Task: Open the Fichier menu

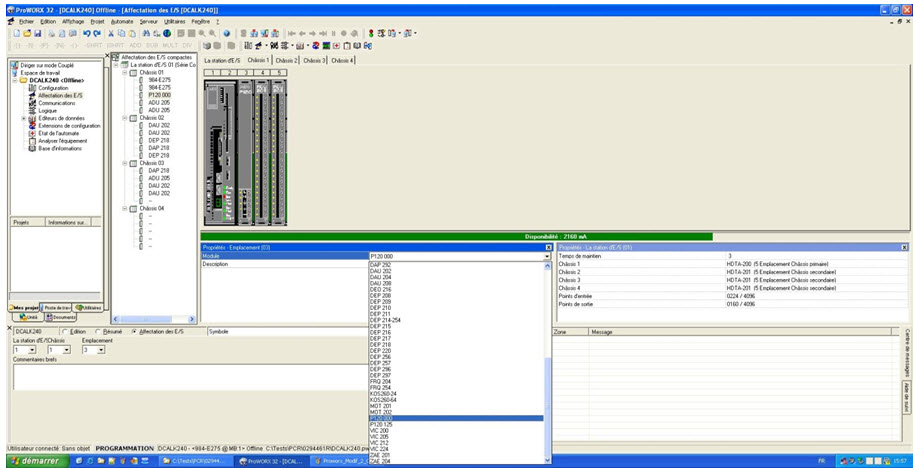Action: click(x=27, y=21)
